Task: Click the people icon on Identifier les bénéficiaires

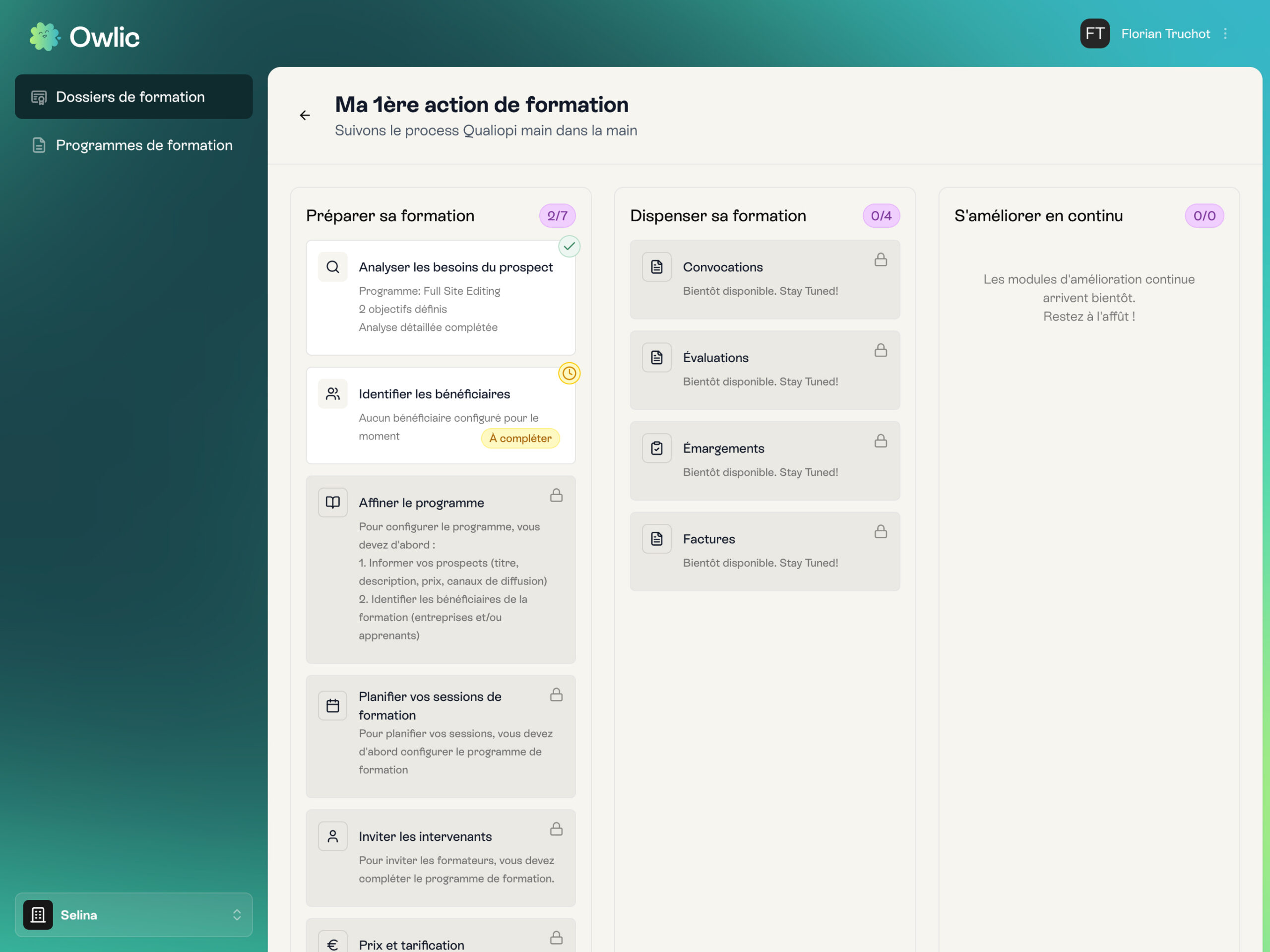Action: click(333, 394)
